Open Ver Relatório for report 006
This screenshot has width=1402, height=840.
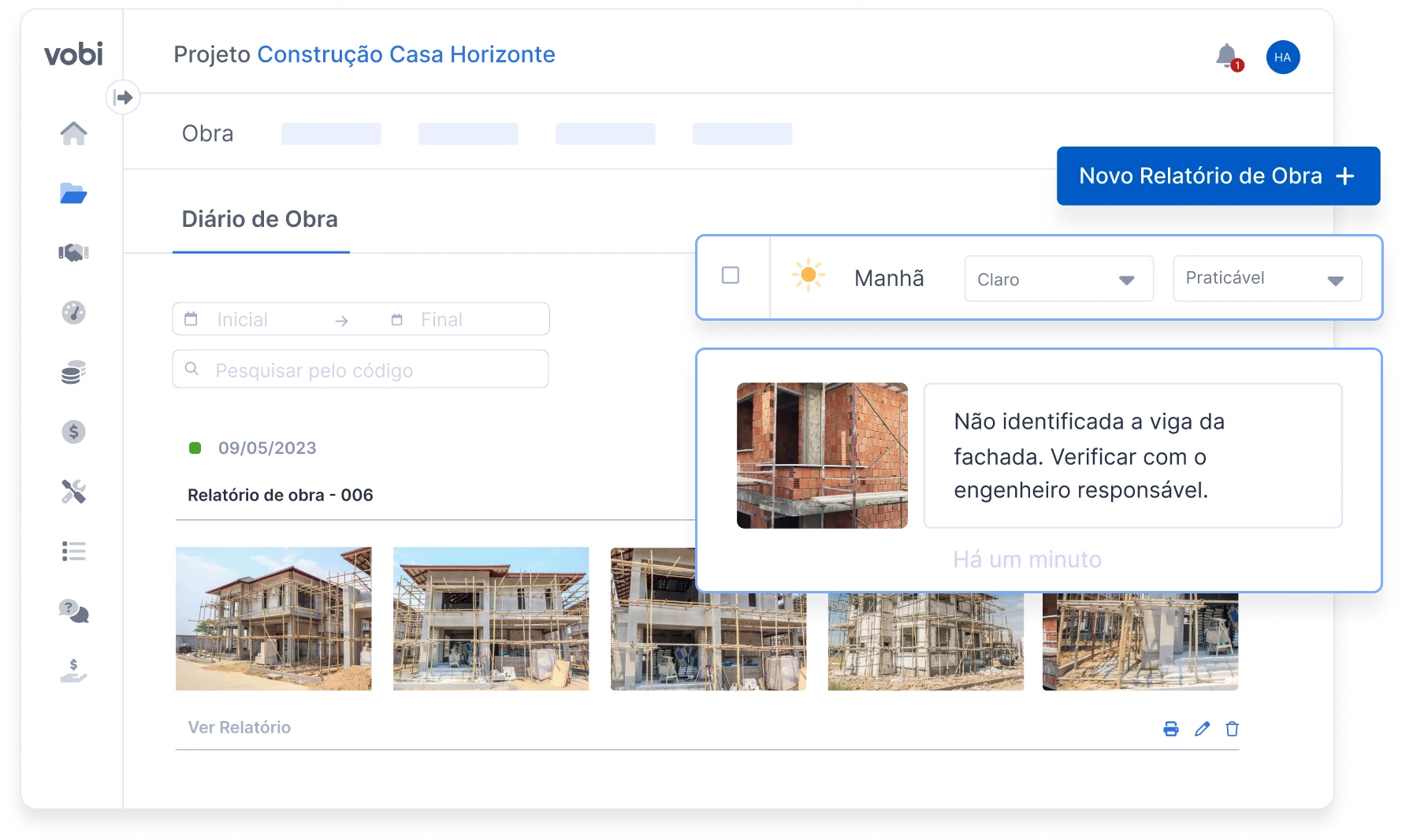pos(239,727)
